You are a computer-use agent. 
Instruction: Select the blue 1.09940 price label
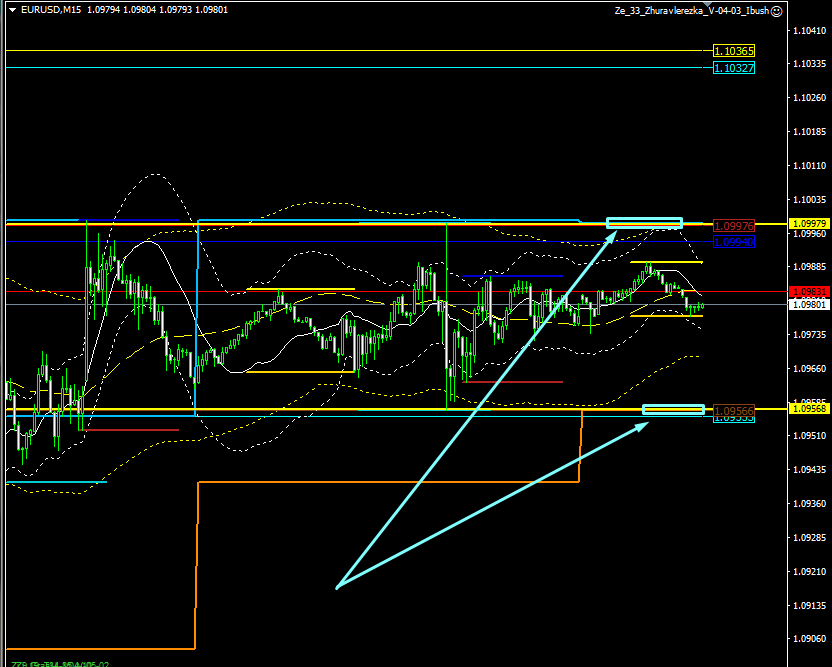click(x=734, y=242)
